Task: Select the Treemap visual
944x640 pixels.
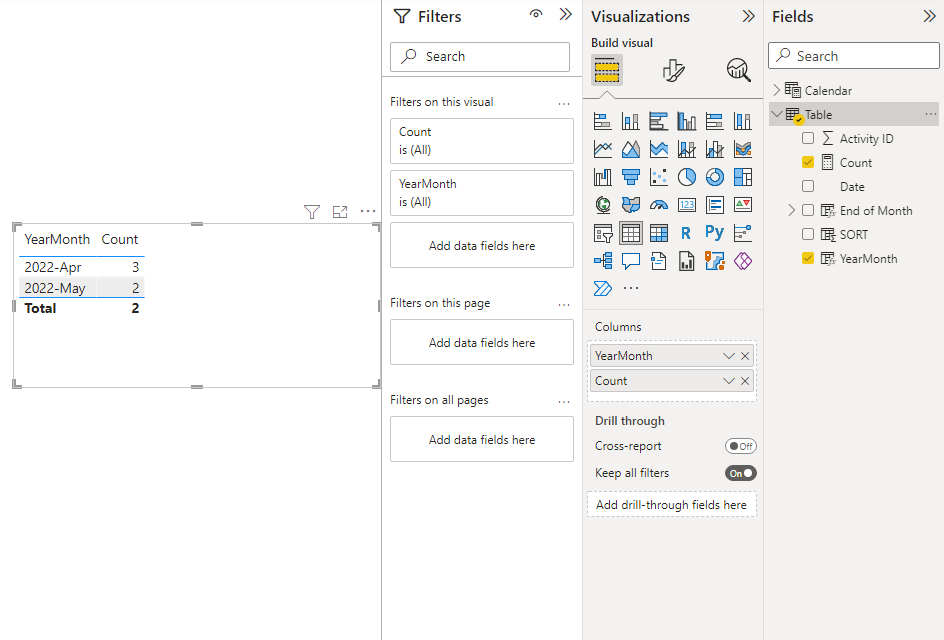Action: [x=743, y=177]
